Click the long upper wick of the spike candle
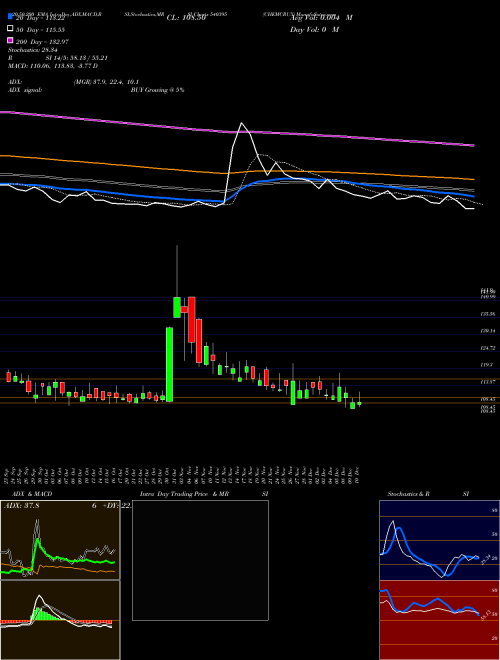The height and width of the screenshot is (660, 500). point(177,271)
